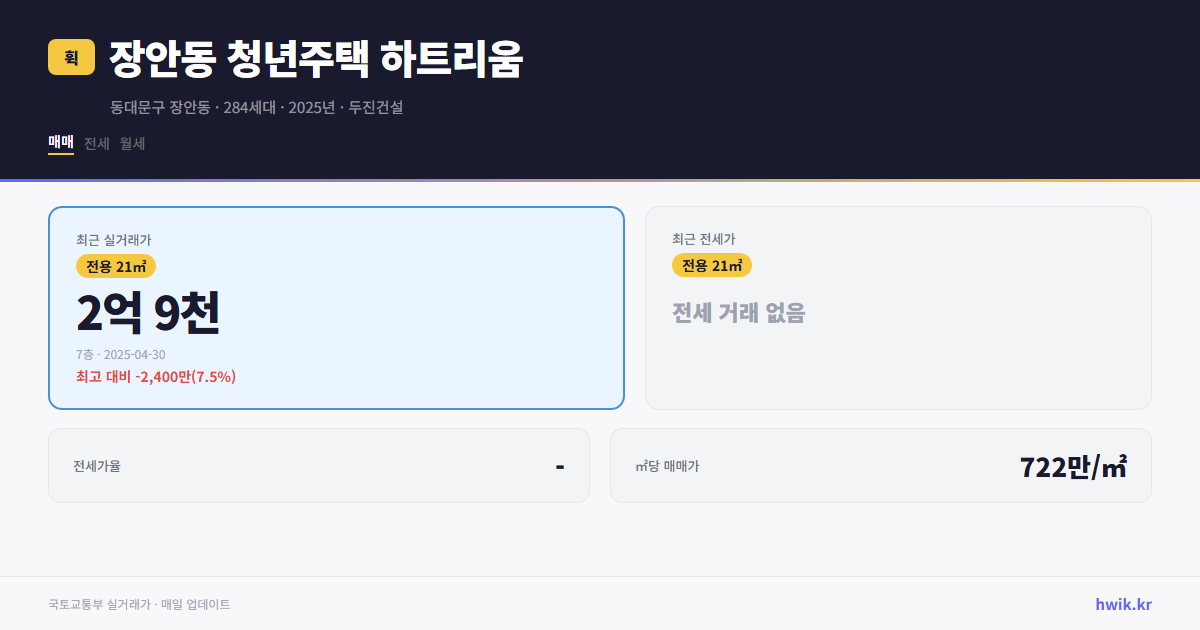Click the '전세 거래 없음' placeholder text
This screenshot has height=630, width=1200.
[741, 315]
